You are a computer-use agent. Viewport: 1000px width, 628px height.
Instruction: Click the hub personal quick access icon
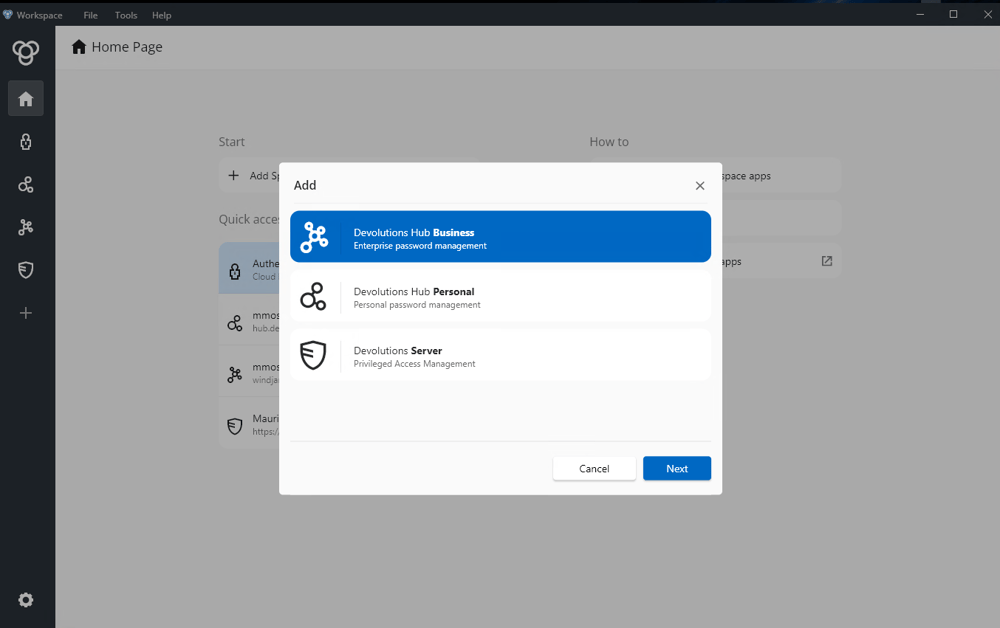(x=235, y=323)
